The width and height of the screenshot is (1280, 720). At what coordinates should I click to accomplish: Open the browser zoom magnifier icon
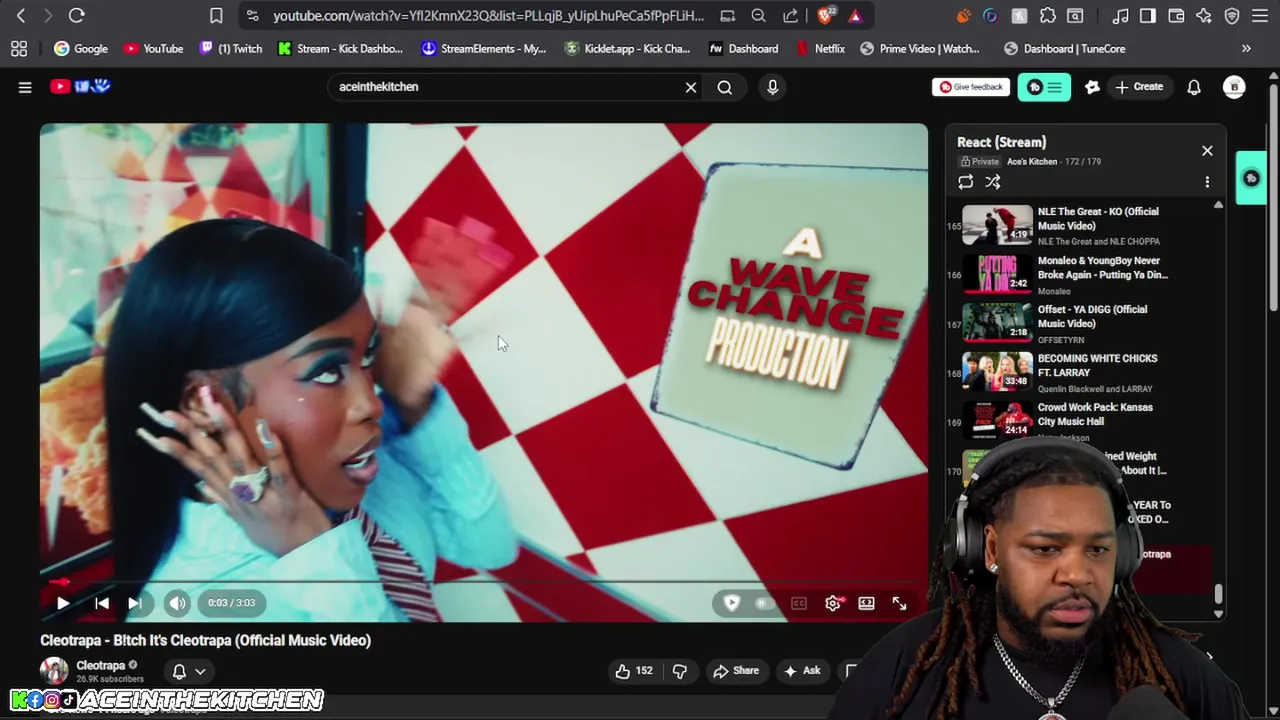758,16
